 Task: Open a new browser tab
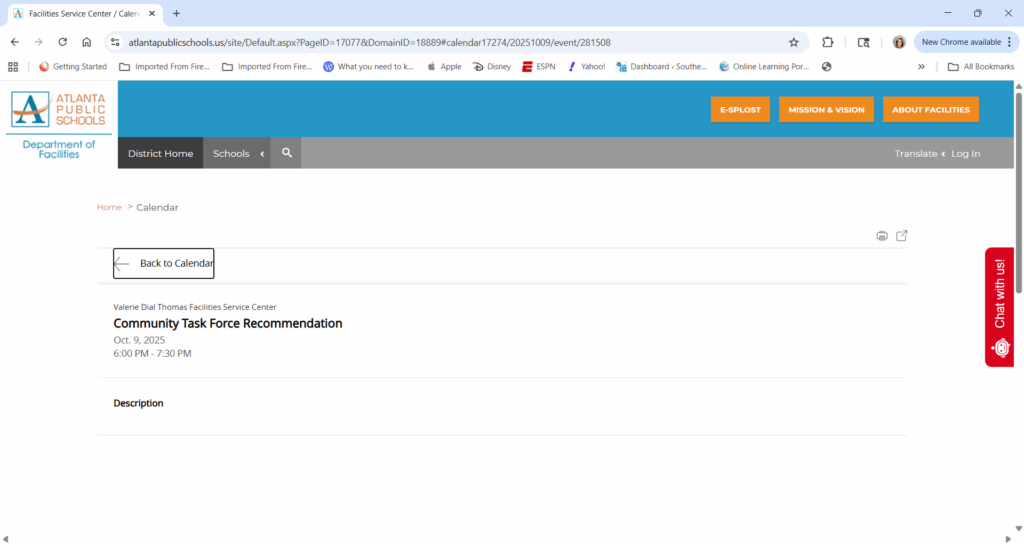tap(177, 13)
